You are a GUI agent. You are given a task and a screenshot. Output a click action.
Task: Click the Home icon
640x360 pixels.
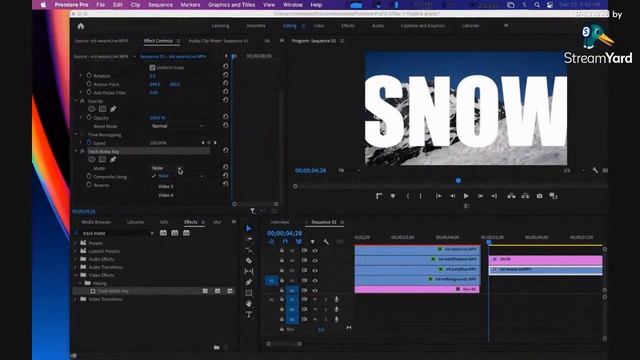(x=81, y=26)
